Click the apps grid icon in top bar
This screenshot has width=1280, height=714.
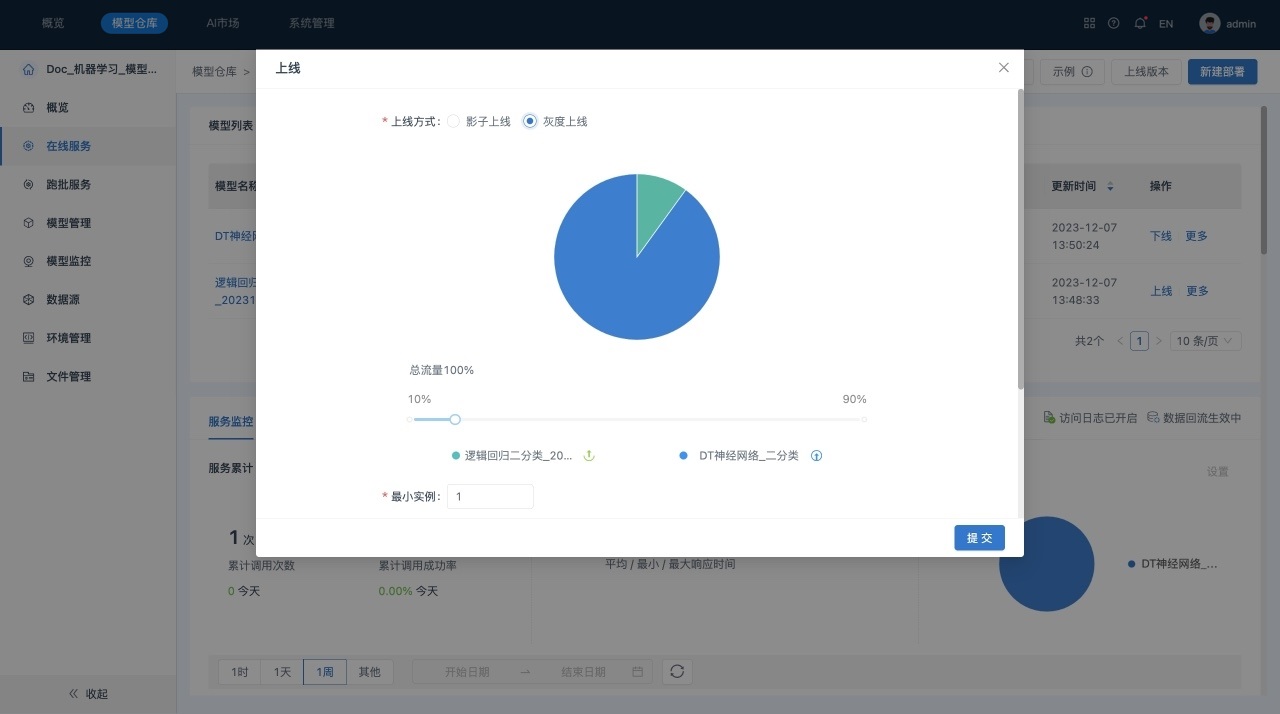point(1089,23)
